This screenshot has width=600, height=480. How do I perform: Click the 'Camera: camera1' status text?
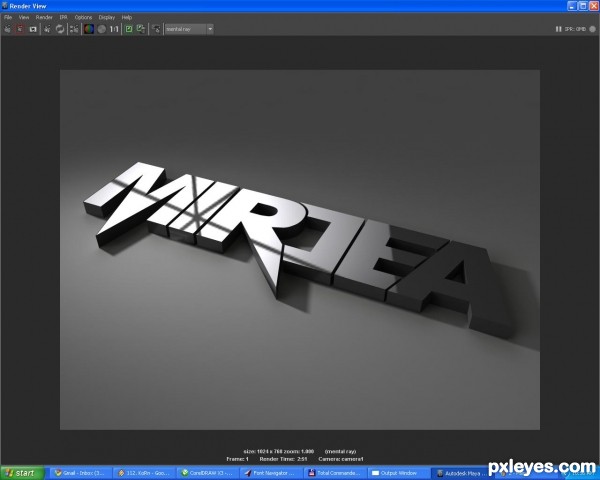[x=341, y=459]
